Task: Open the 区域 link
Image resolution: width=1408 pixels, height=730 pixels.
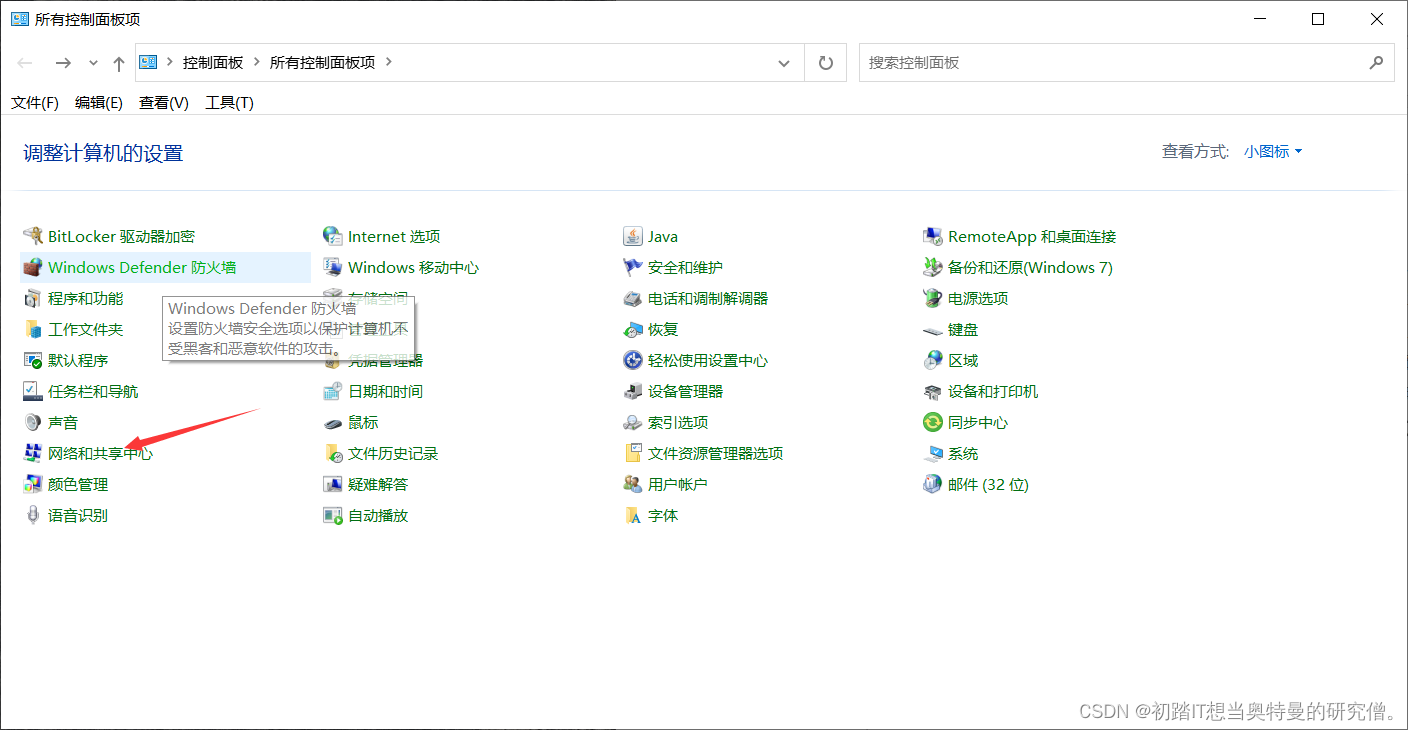Action: coord(963,361)
